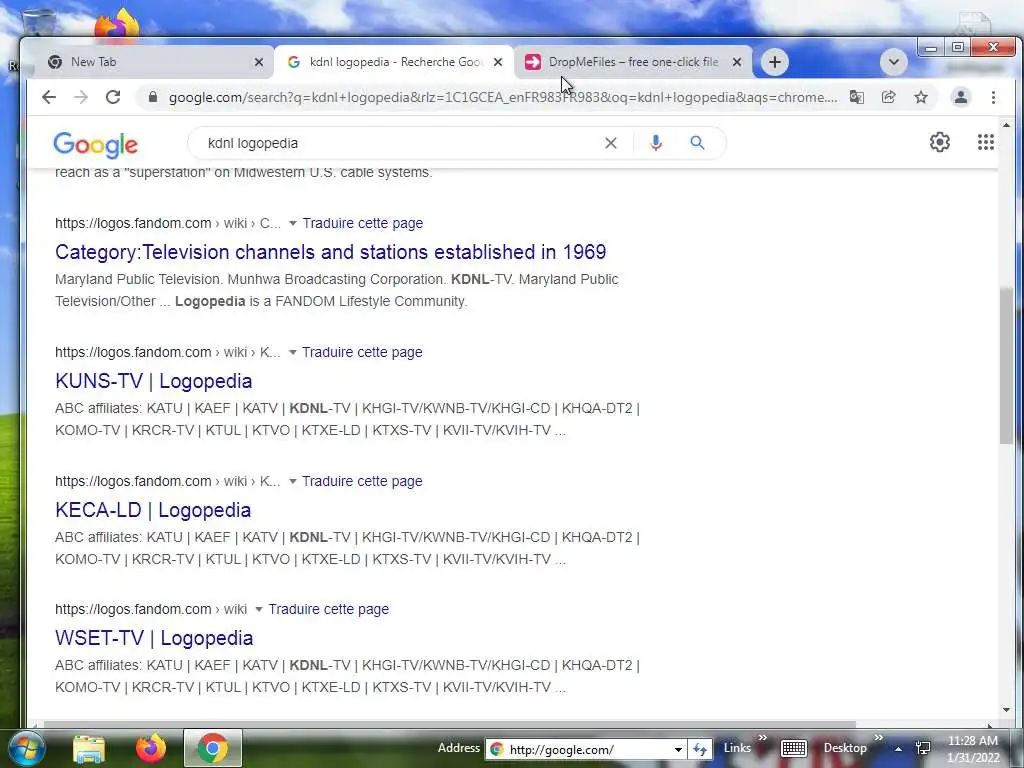Open Windows Explorer from the taskbar

tap(89, 748)
